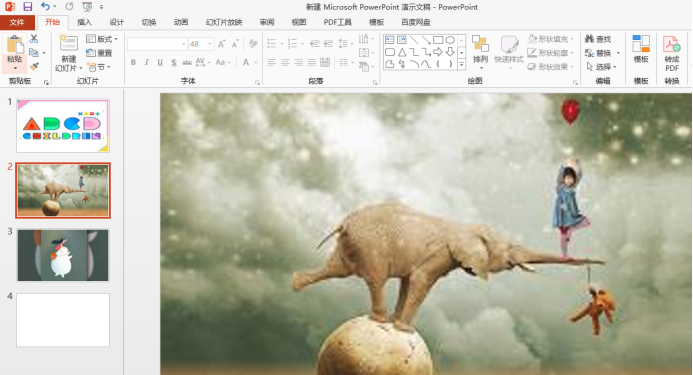The height and width of the screenshot is (375, 693).
Task: Start slideshow from quick access toolbar icon
Action: 87,7
